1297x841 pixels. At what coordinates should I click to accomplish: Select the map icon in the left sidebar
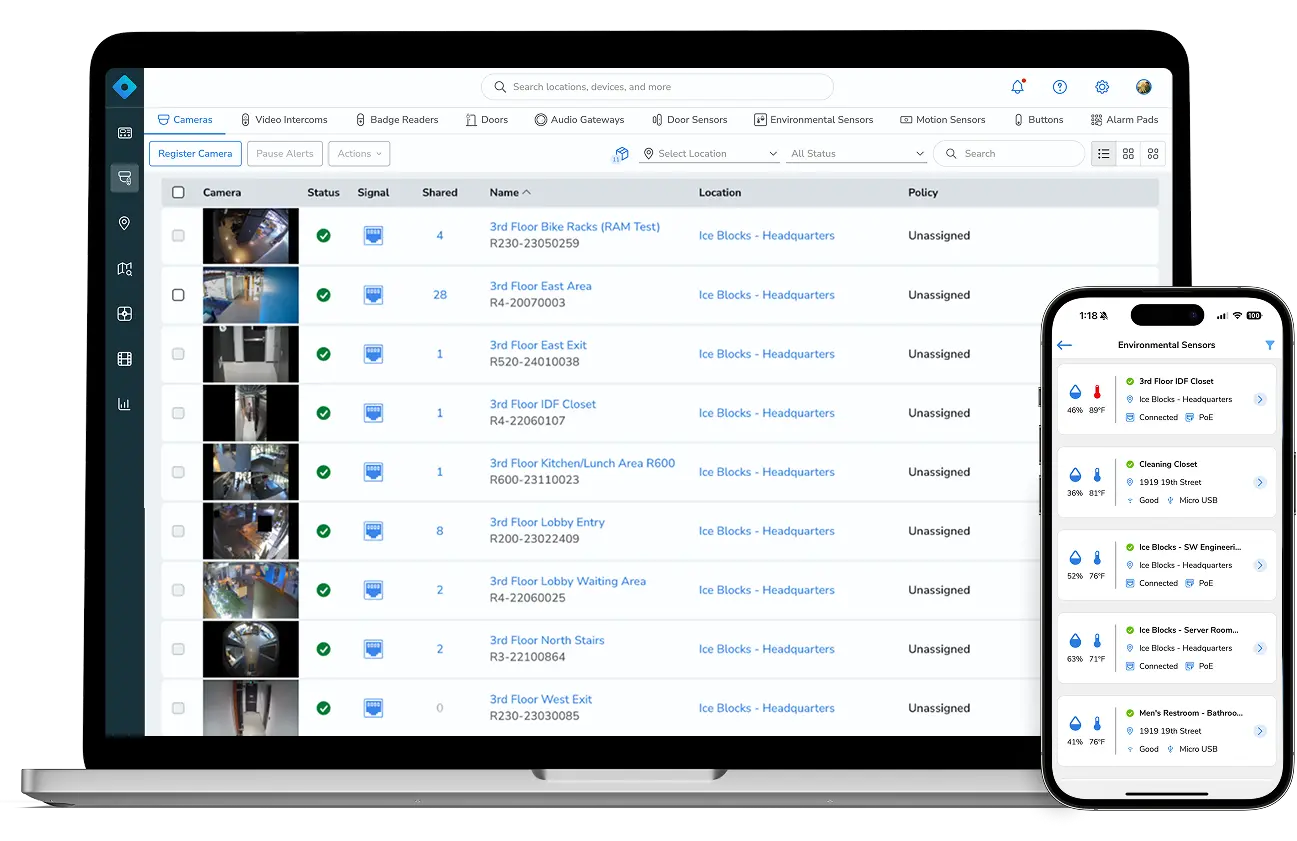(124, 268)
